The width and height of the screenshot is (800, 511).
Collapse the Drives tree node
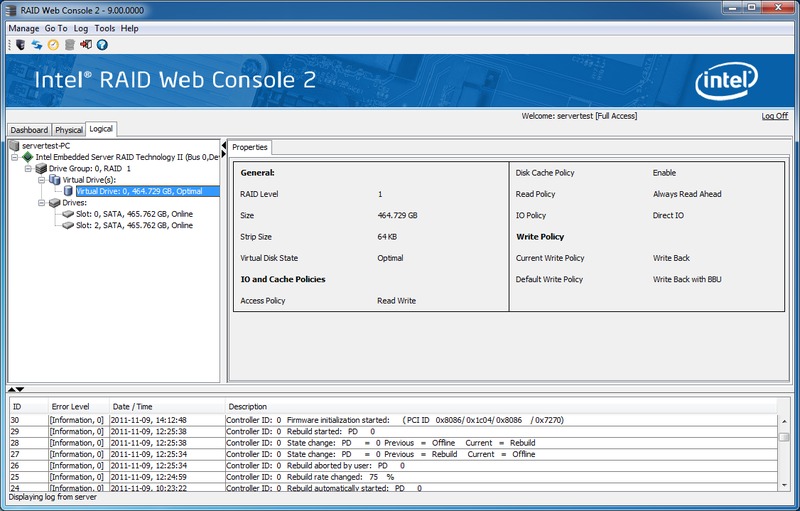(41, 202)
